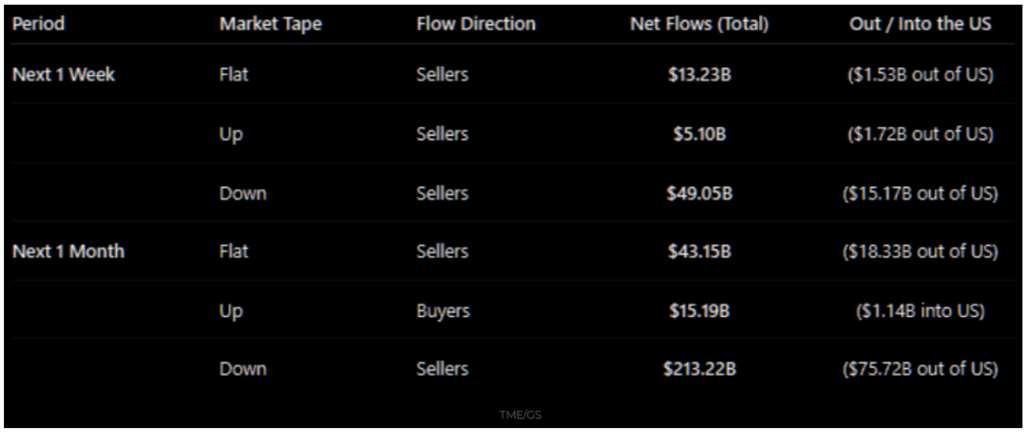Click the ($75.72B out of US) cell

coord(920,369)
